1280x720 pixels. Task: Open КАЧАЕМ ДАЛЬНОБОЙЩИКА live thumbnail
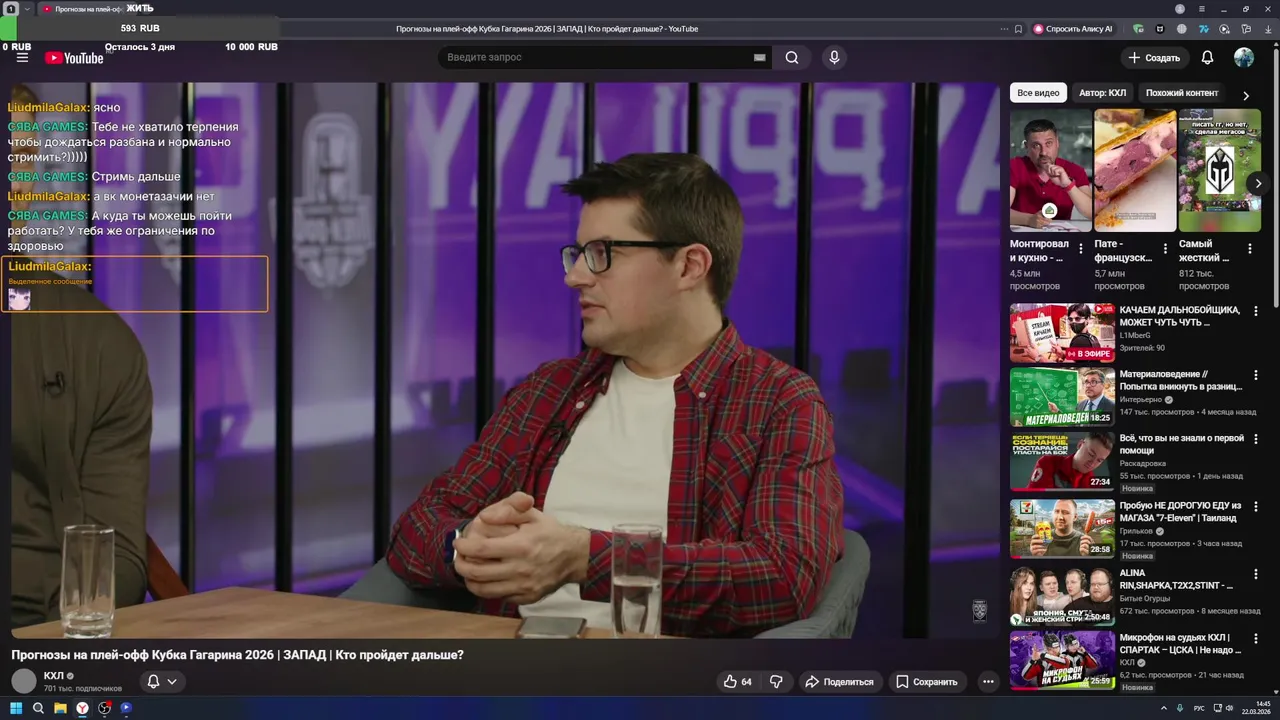(x=1062, y=333)
